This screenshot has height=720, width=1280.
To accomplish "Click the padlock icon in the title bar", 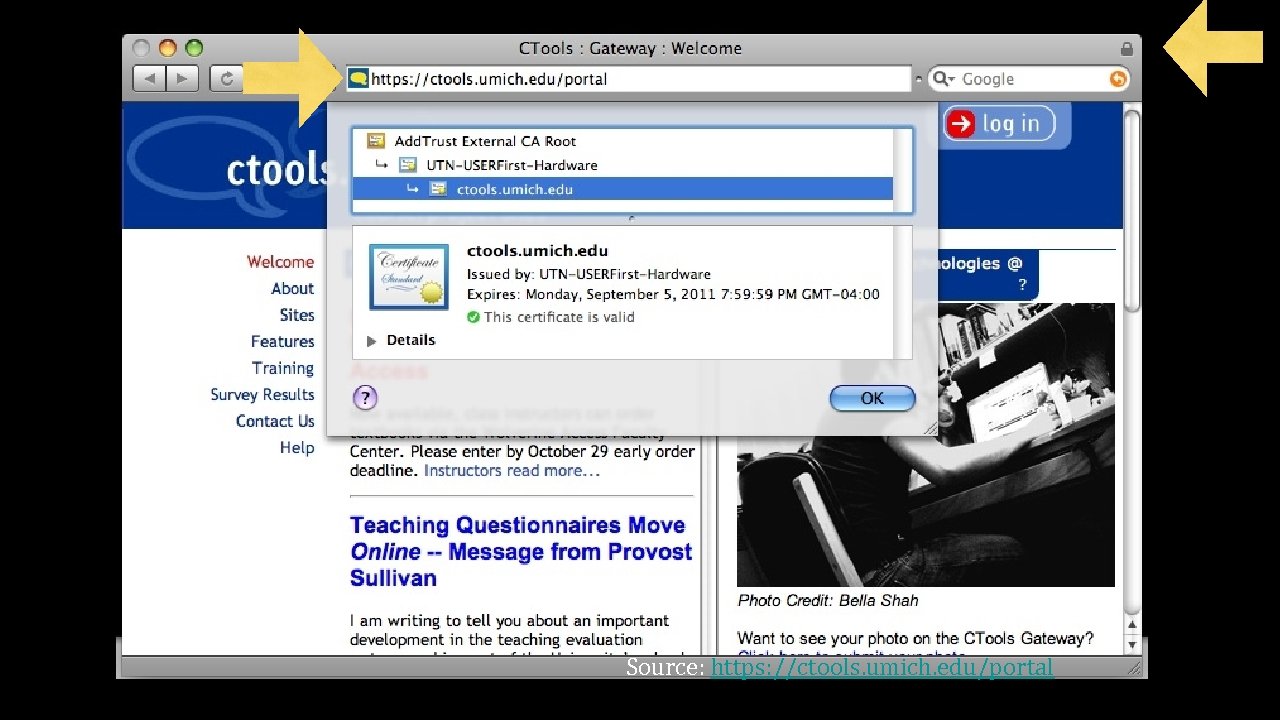I will [x=1127, y=48].
